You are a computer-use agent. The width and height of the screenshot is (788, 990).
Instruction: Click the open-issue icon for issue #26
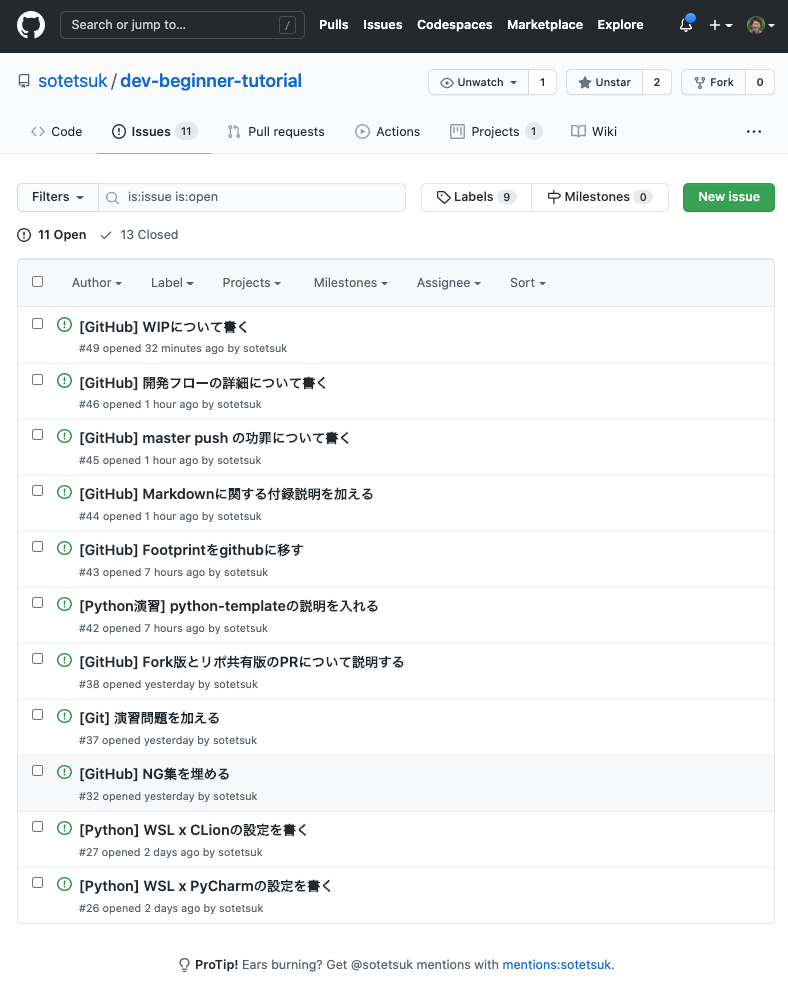(x=64, y=884)
